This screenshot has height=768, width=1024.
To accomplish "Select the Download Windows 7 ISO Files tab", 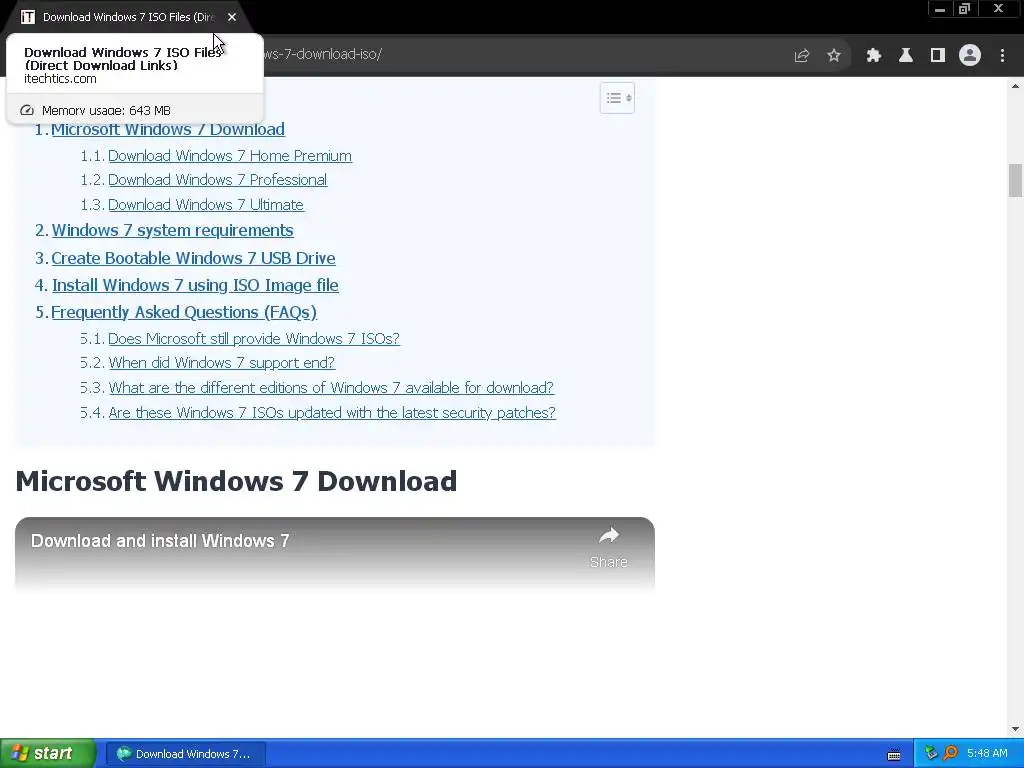I will 127,17.
